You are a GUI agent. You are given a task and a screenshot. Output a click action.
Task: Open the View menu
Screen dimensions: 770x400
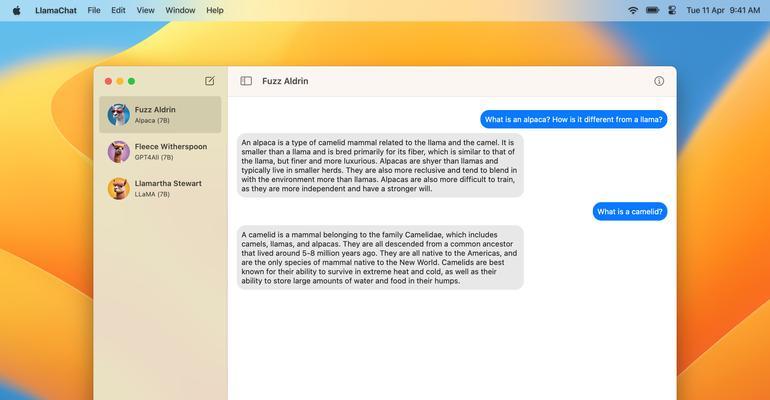(x=145, y=10)
